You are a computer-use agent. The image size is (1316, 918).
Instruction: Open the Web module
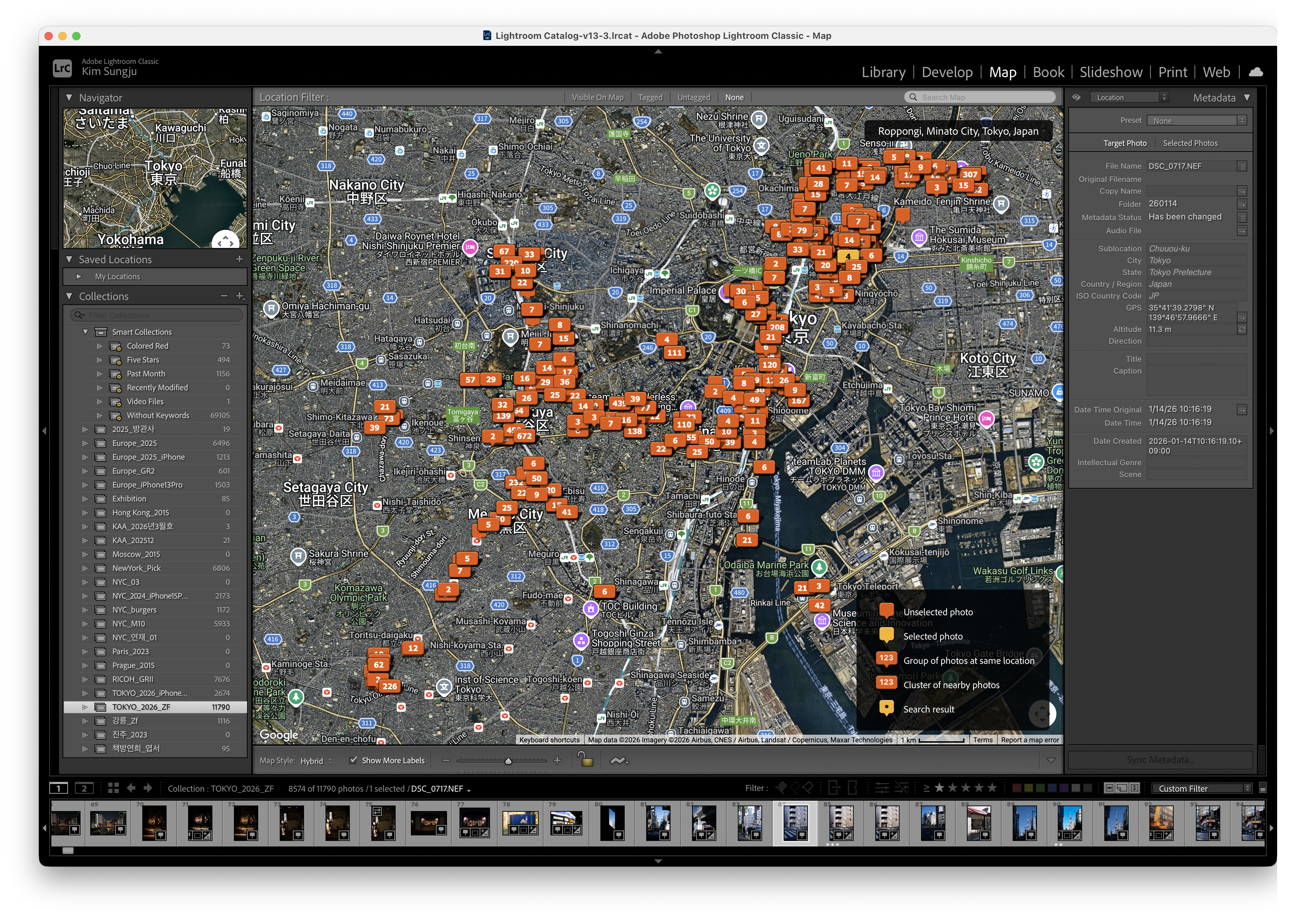click(1216, 72)
